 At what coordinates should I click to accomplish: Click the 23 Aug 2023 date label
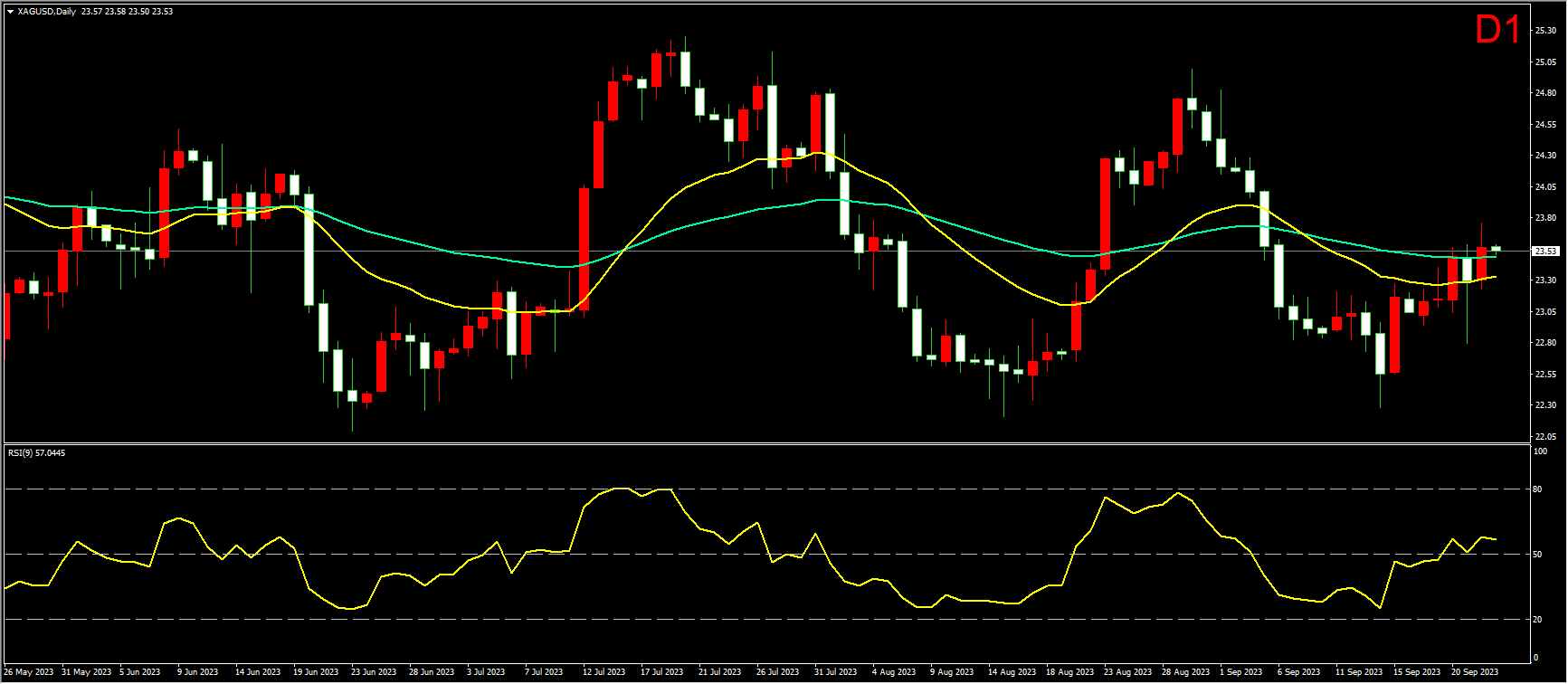pos(1127,672)
